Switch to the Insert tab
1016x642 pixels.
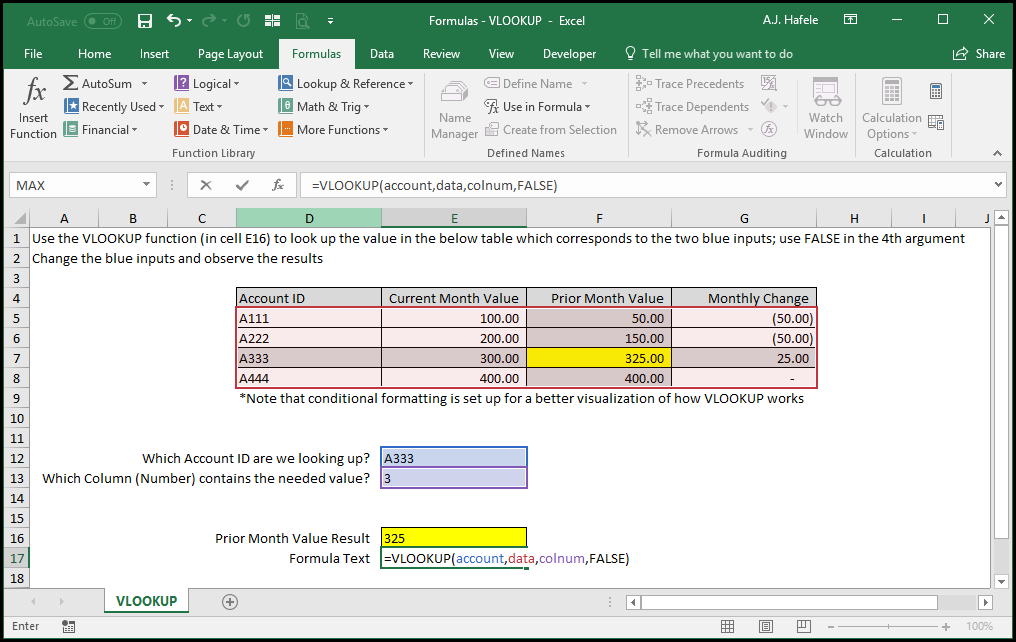tap(154, 54)
